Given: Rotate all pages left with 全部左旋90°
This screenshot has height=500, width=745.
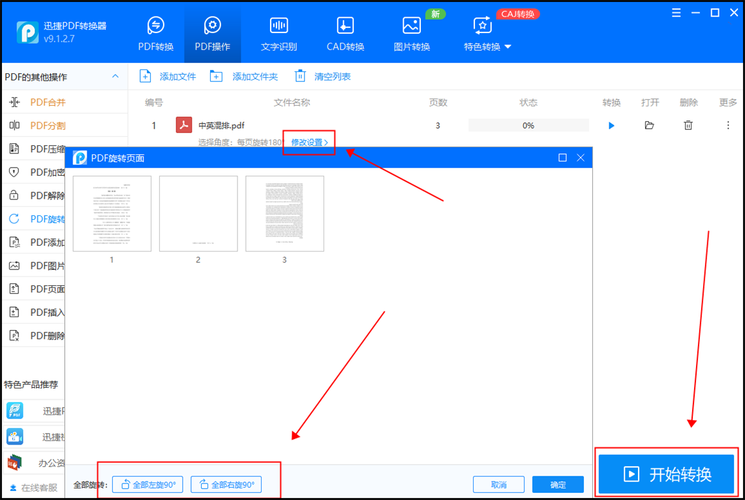Looking at the screenshot, I should (147, 485).
